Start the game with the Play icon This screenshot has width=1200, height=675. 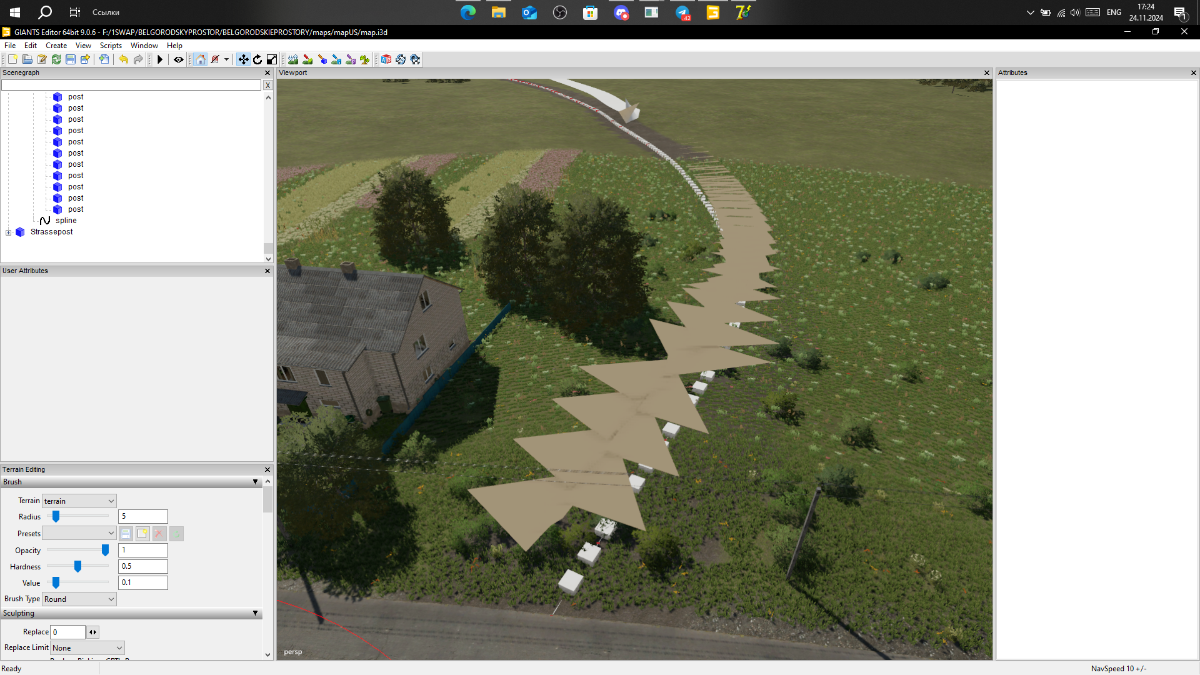point(160,60)
